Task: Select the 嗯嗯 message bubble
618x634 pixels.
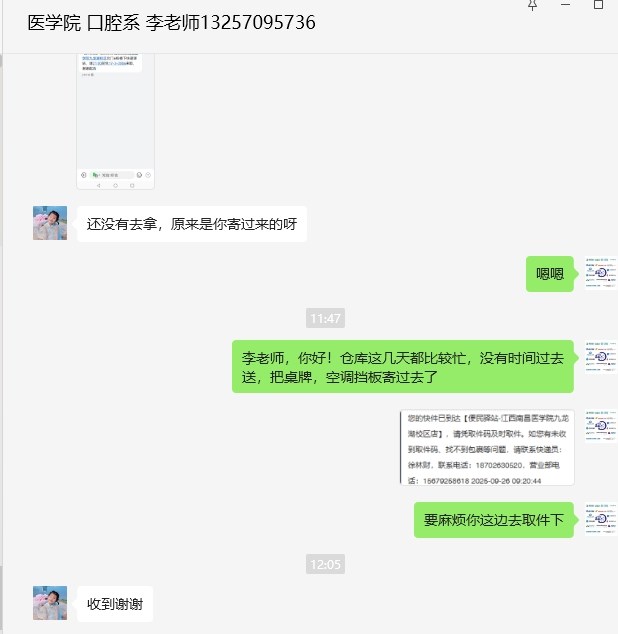Action: [x=550, y=274]
